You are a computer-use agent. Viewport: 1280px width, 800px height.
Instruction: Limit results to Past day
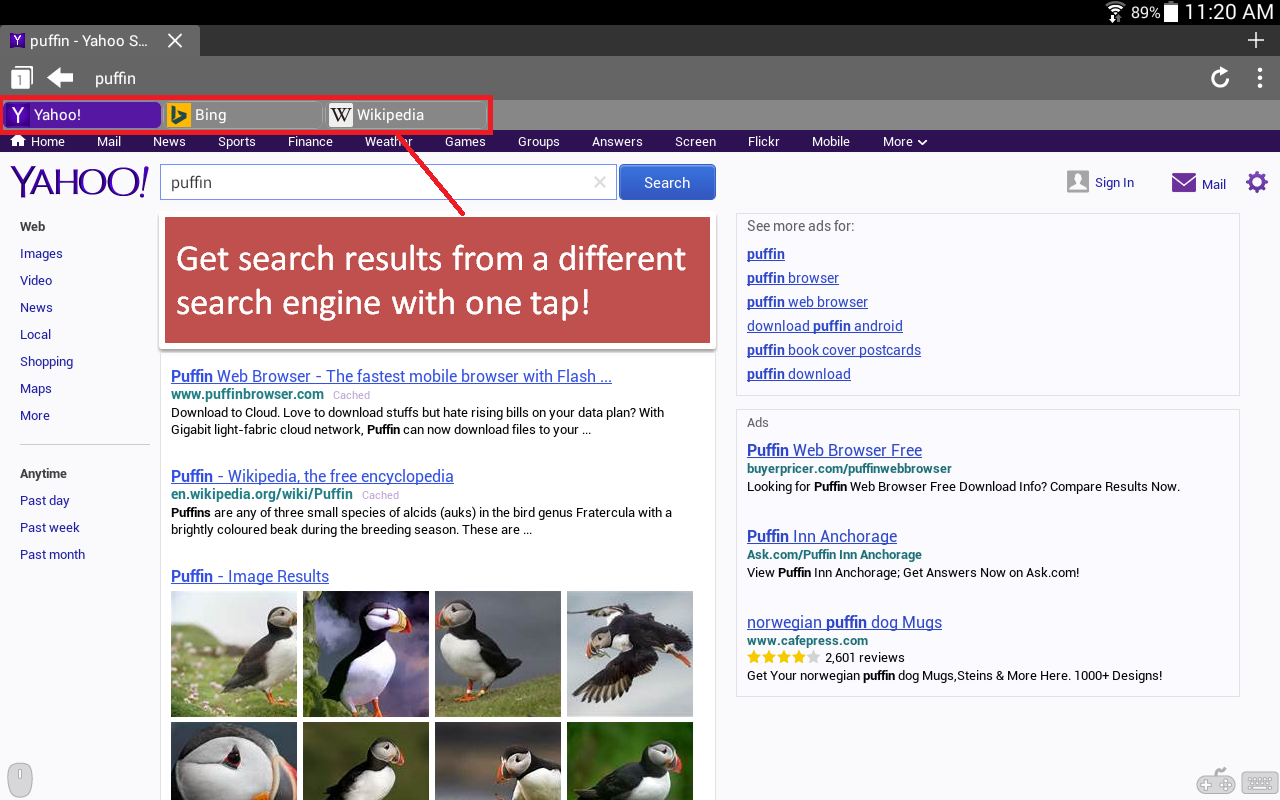tap(45, 501)
